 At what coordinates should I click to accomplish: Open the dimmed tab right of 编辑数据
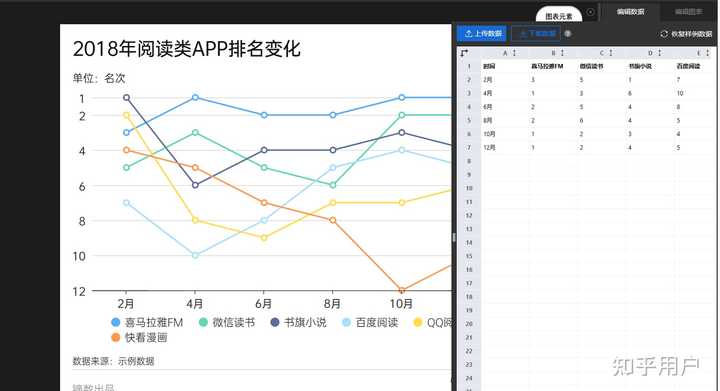point(688,11)
